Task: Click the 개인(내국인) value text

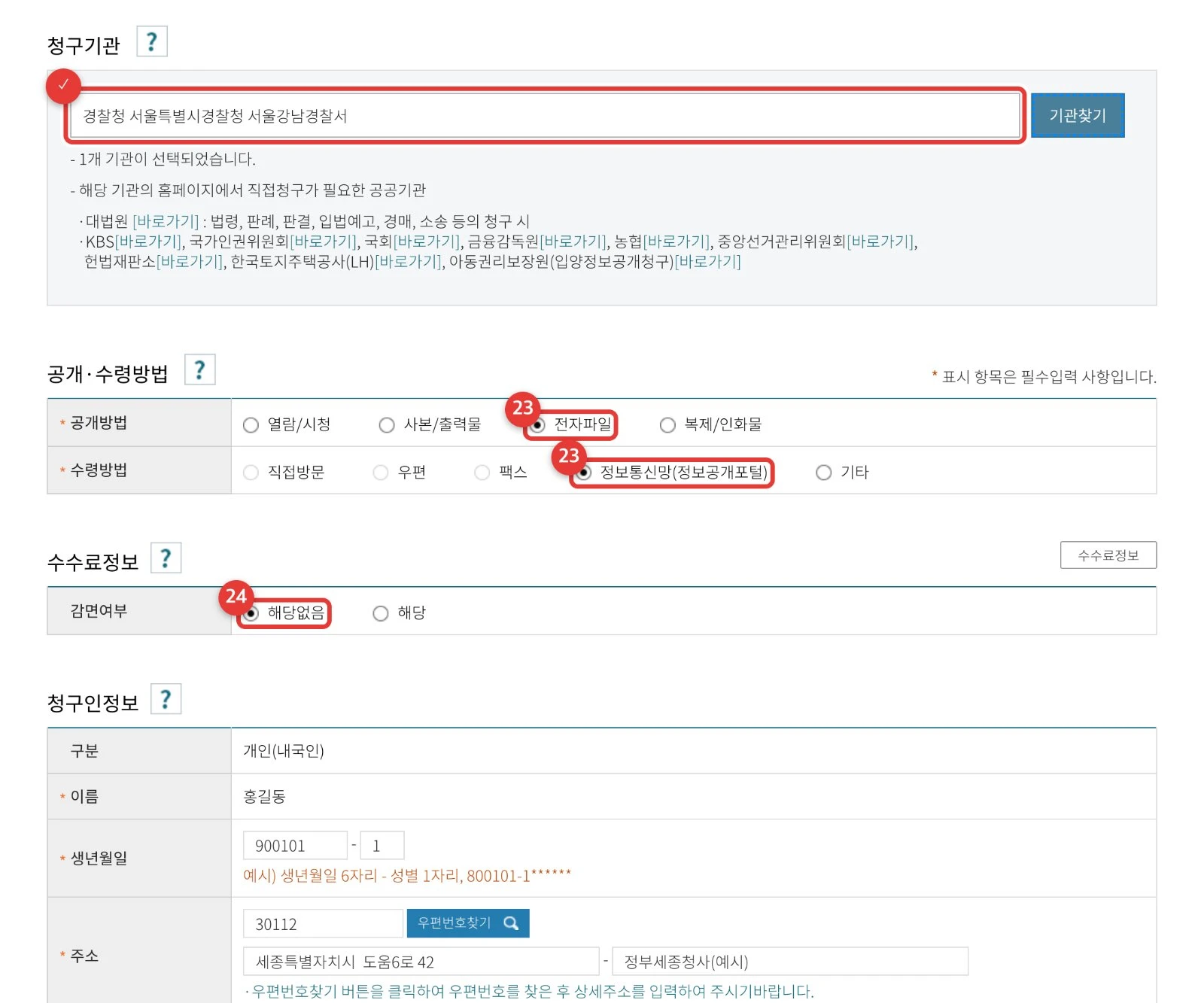Action: click(284, 750)
